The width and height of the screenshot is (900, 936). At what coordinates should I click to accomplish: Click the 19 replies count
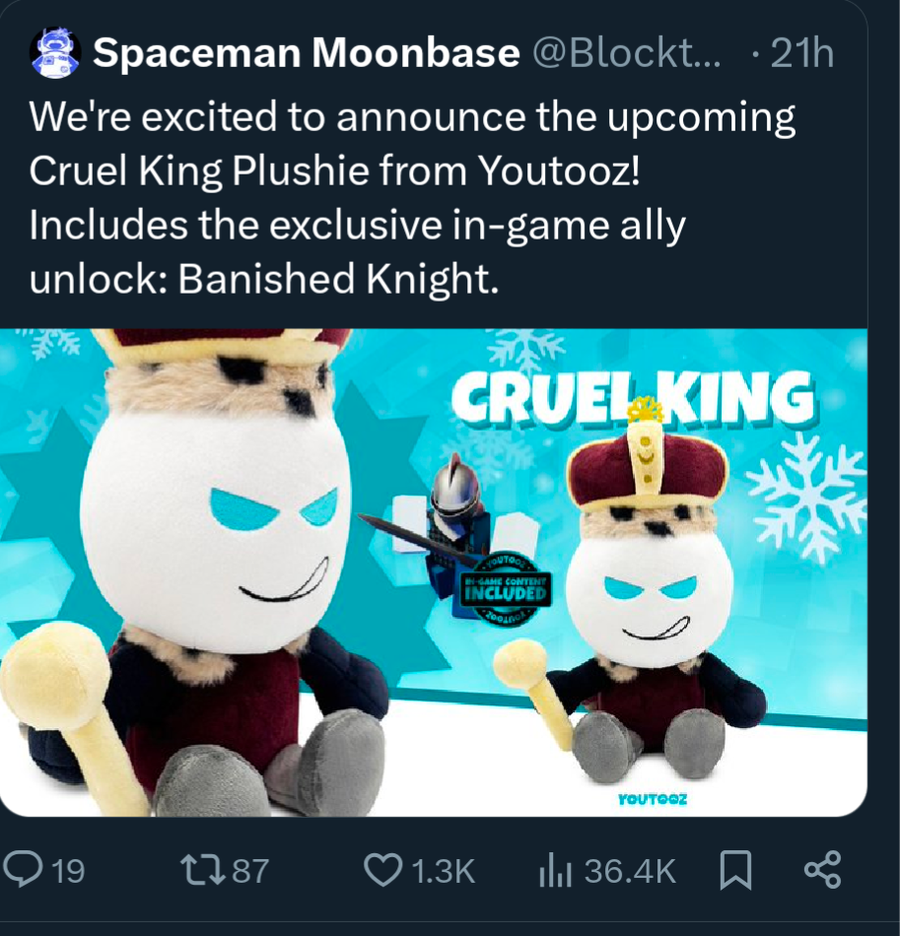[x=69, y=871]
